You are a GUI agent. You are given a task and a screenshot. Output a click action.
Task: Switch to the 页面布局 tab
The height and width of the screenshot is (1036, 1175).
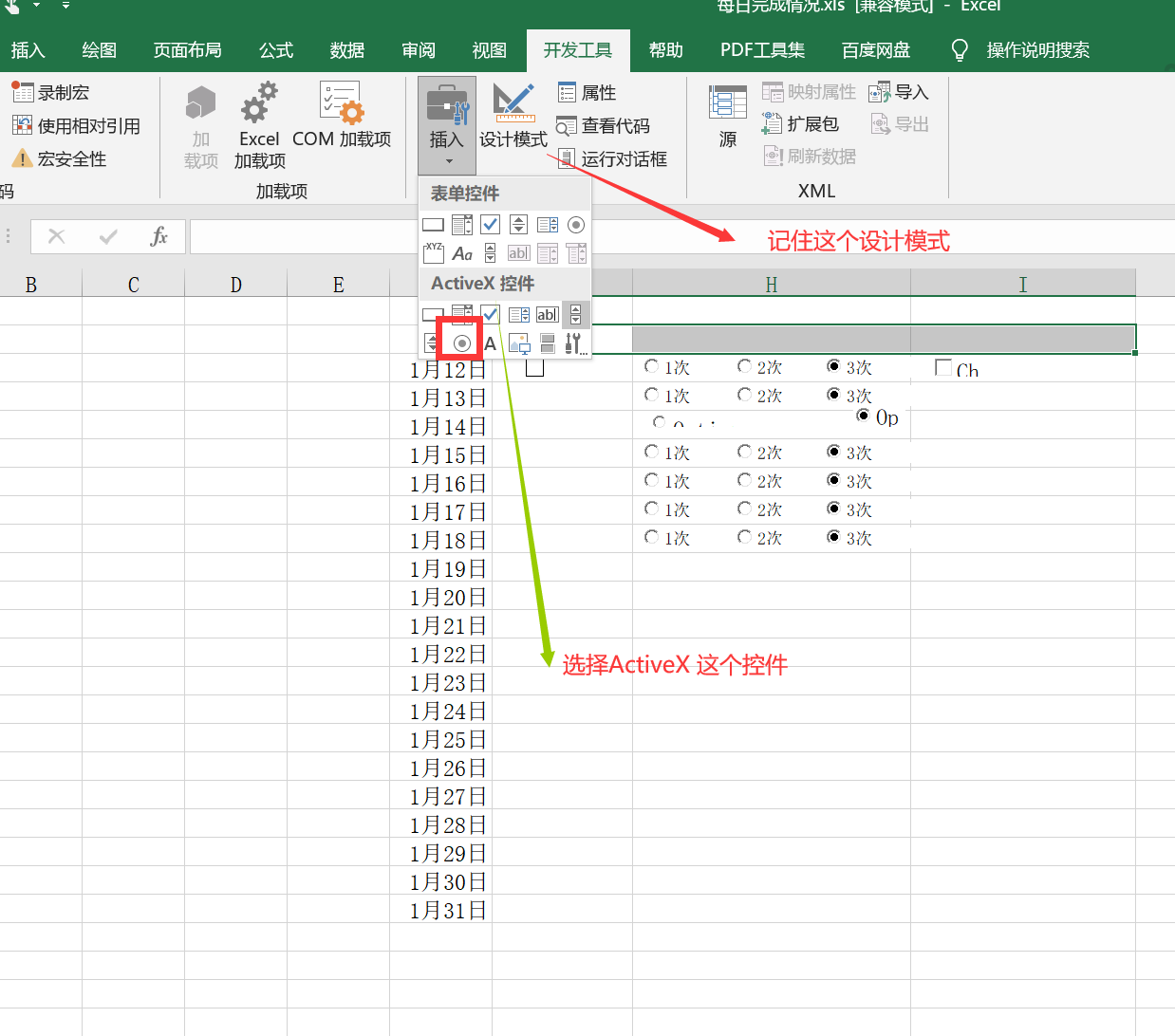(x=188, y=50)
